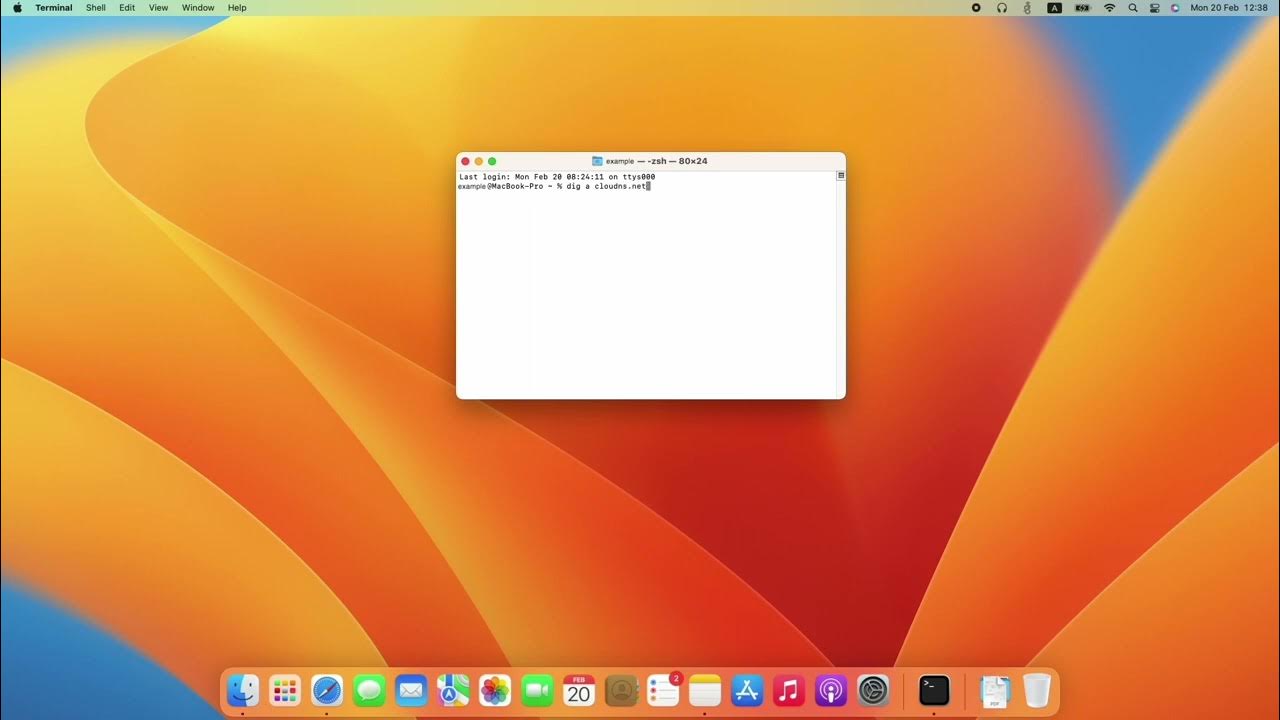Click the Terminal icon in Dock
This screenshot has width=1280, height=720.
tap(934, 690)
